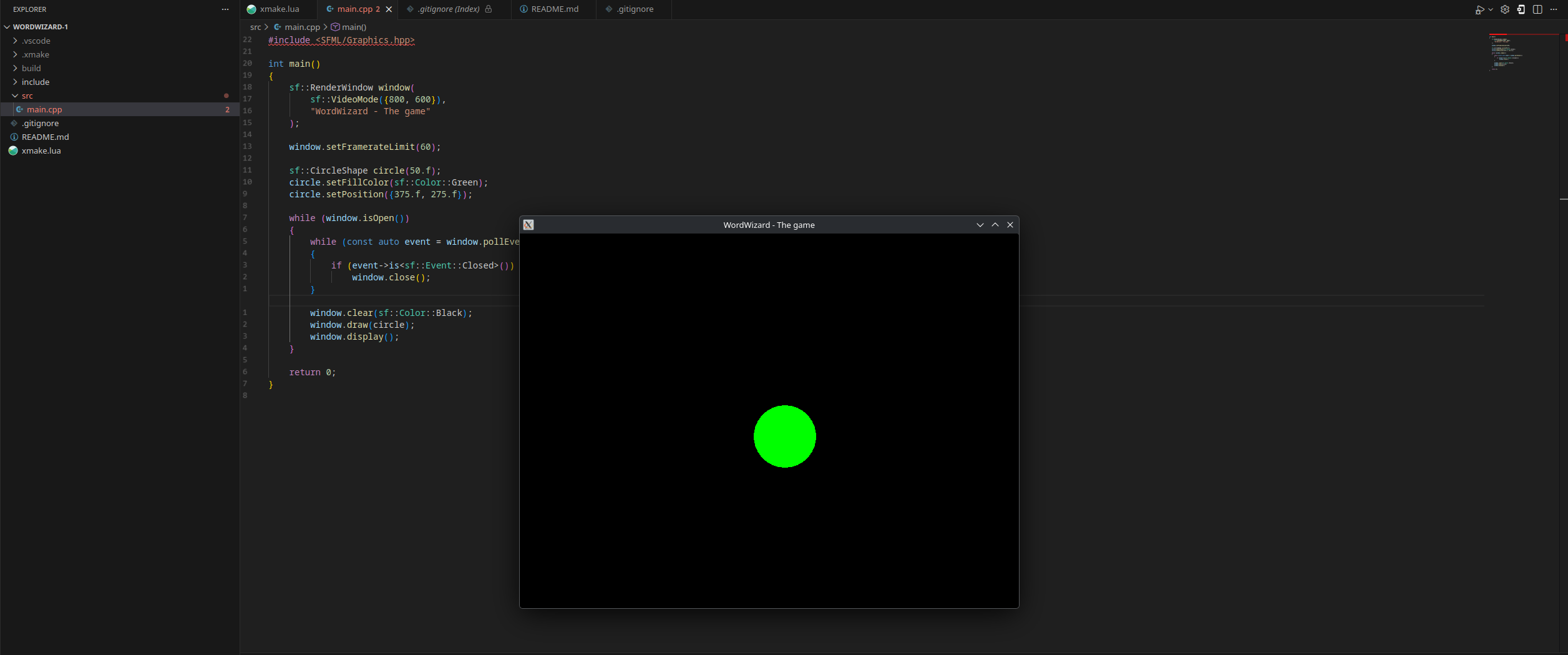Click the gear icon in editor toolbar
The height and width of the screenshot is (655, 1568).
tap(1505, 9)
